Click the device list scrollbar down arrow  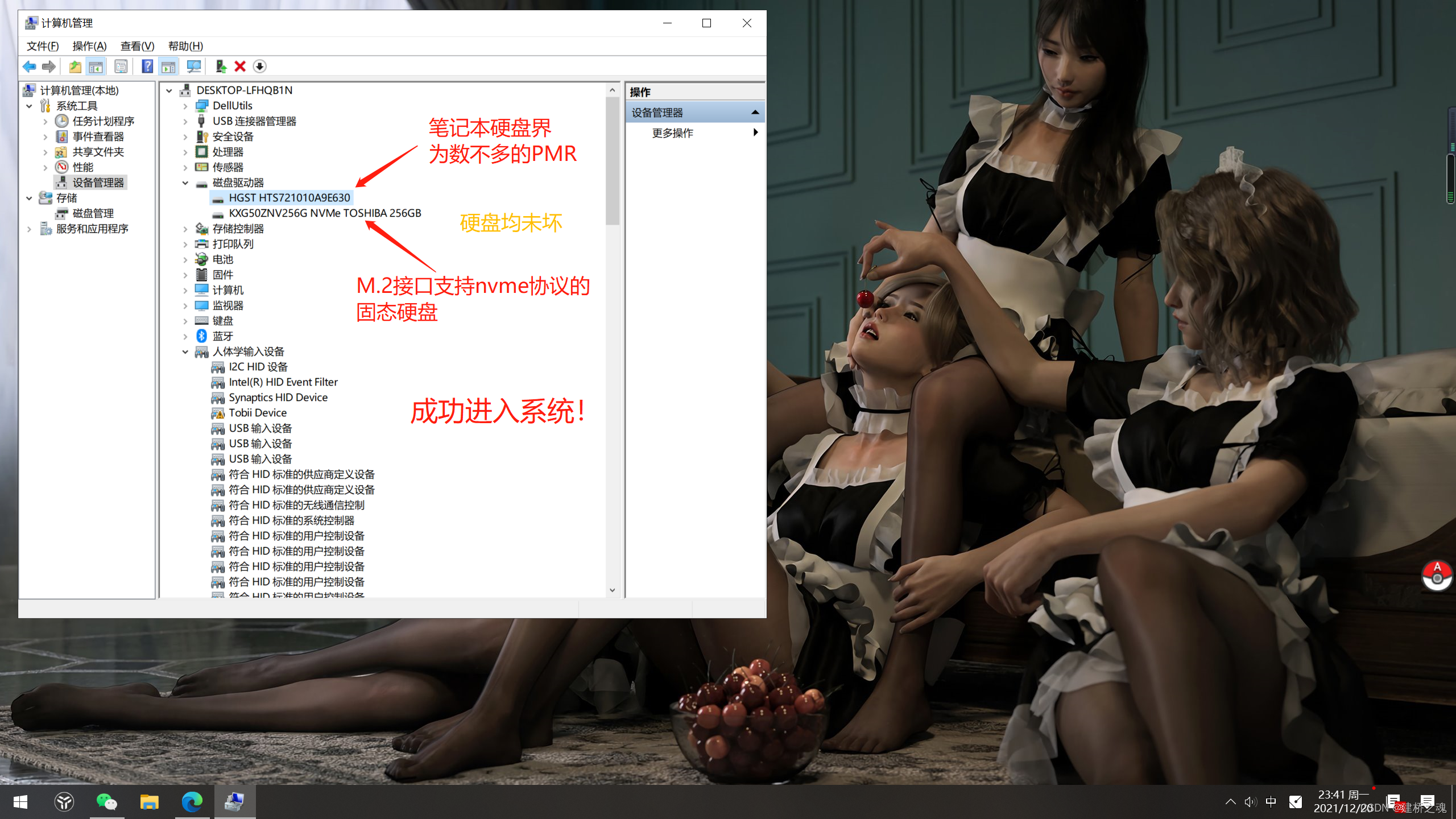pyautogui.click(x=612, y=590)
